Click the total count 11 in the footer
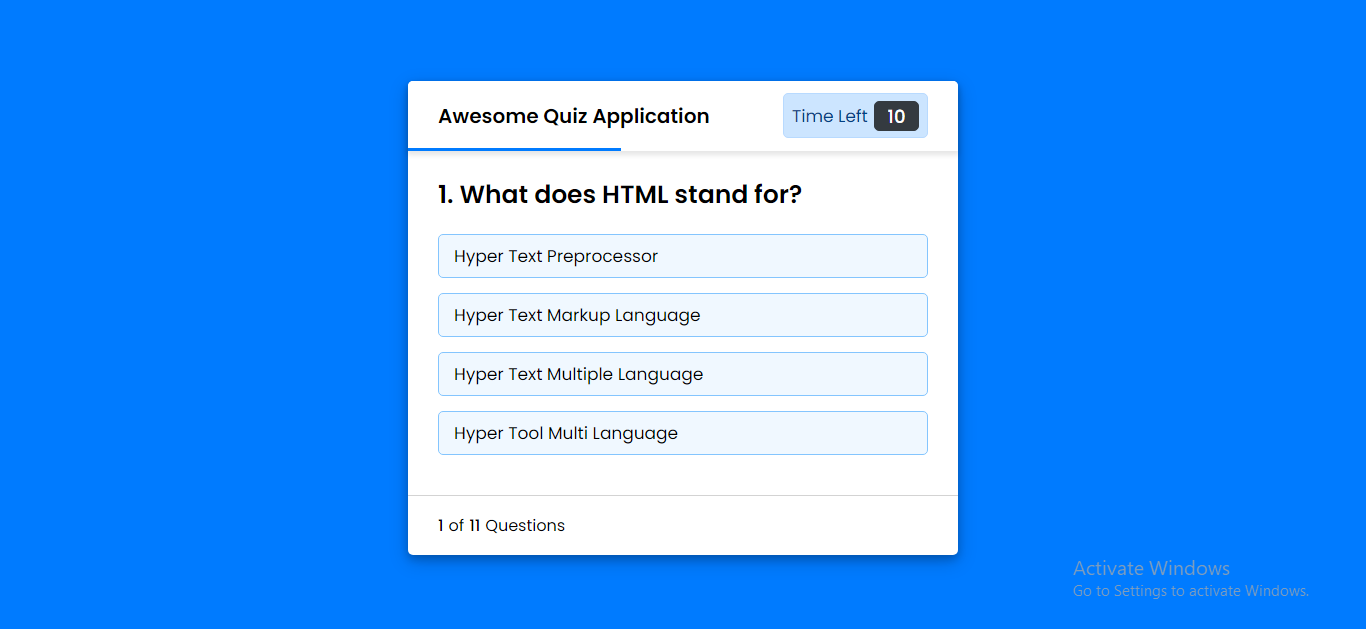Viewport: 1366px width, 629px height. pos(475,526)
